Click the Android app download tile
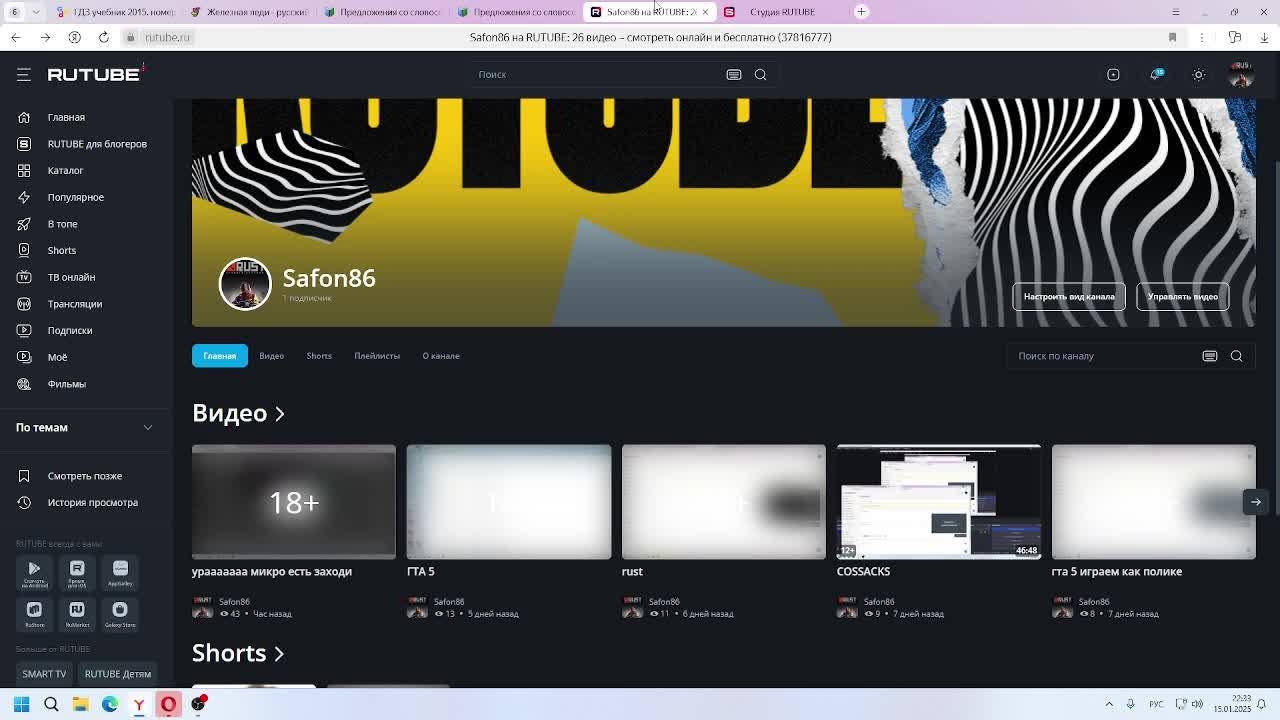 click(x=34, y=572)
